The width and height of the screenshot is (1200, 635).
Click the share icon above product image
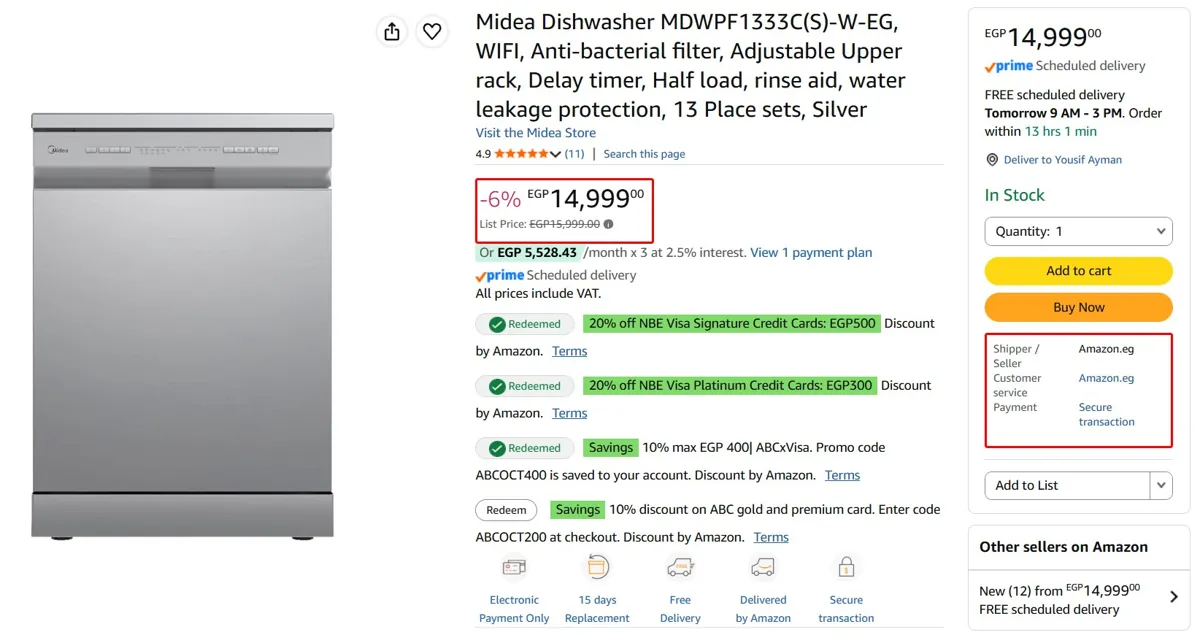[392, 31]
